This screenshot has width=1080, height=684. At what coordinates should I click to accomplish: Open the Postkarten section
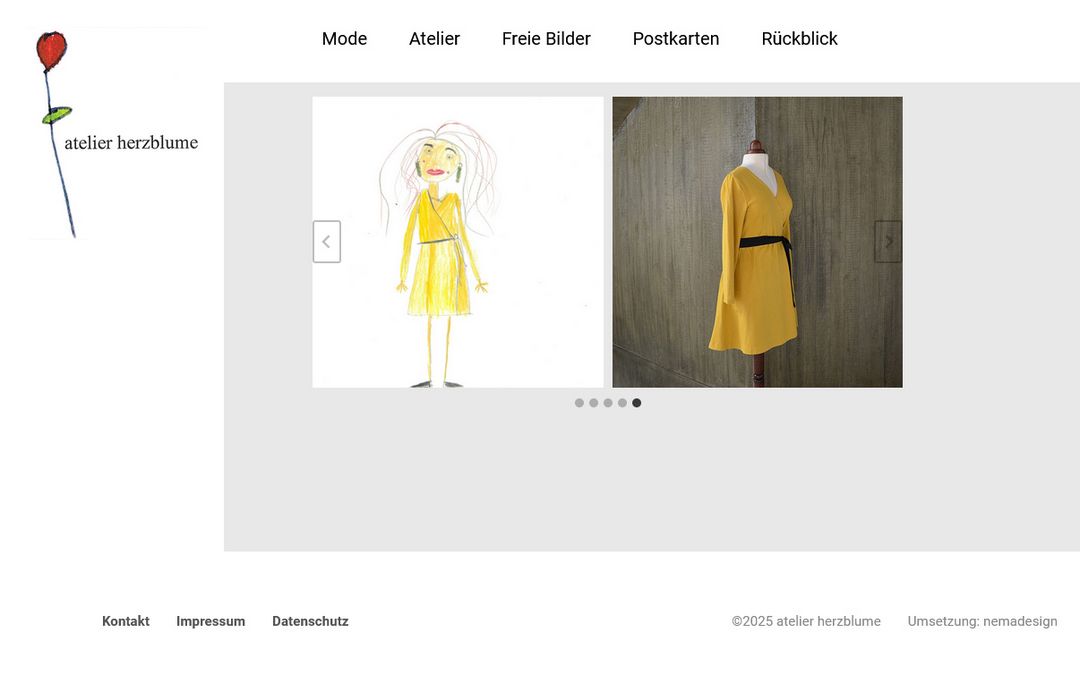(676, 38)
